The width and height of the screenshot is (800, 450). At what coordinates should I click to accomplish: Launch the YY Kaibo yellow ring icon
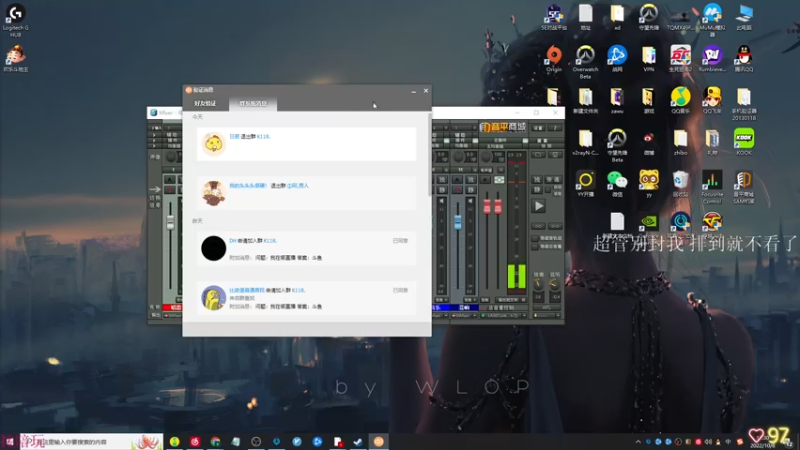585,183
